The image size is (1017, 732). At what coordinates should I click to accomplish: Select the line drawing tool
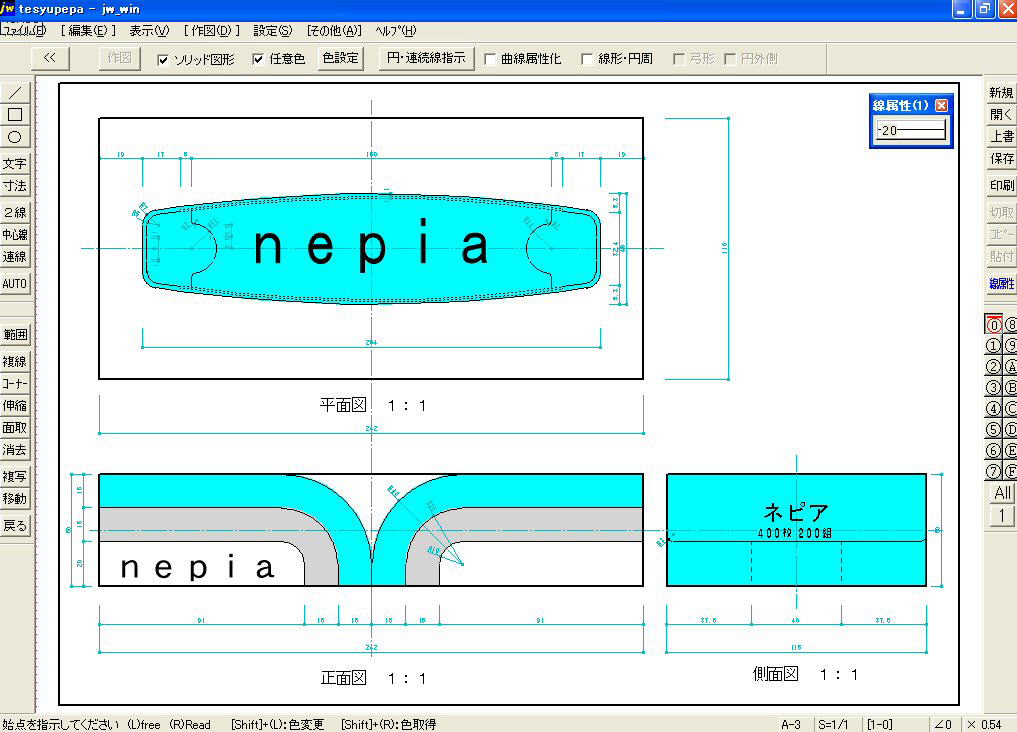click(x=15, y=93)
